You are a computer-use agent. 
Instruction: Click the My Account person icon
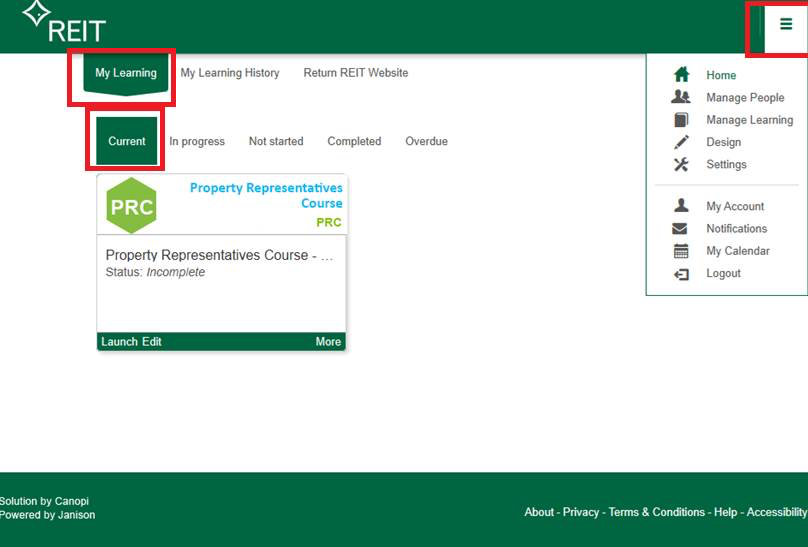click(x=681, y=206)
